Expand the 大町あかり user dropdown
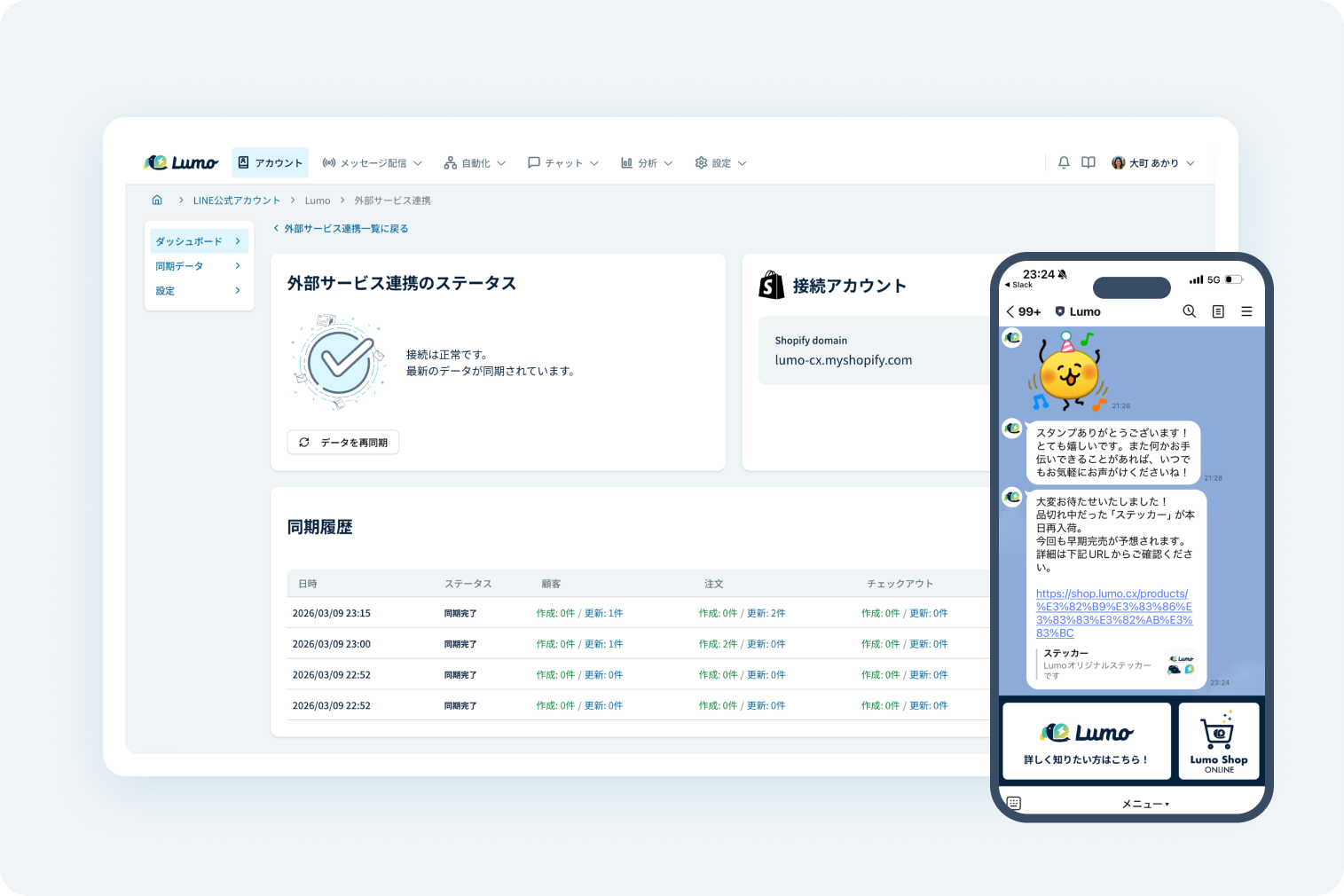 pyautogui.click(x=1153, y=162)
